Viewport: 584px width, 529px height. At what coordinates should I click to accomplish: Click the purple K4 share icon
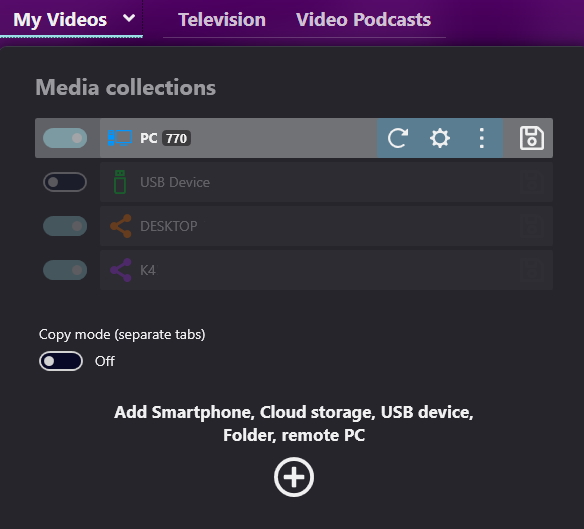pyautogui.click(x=121, y=270)
